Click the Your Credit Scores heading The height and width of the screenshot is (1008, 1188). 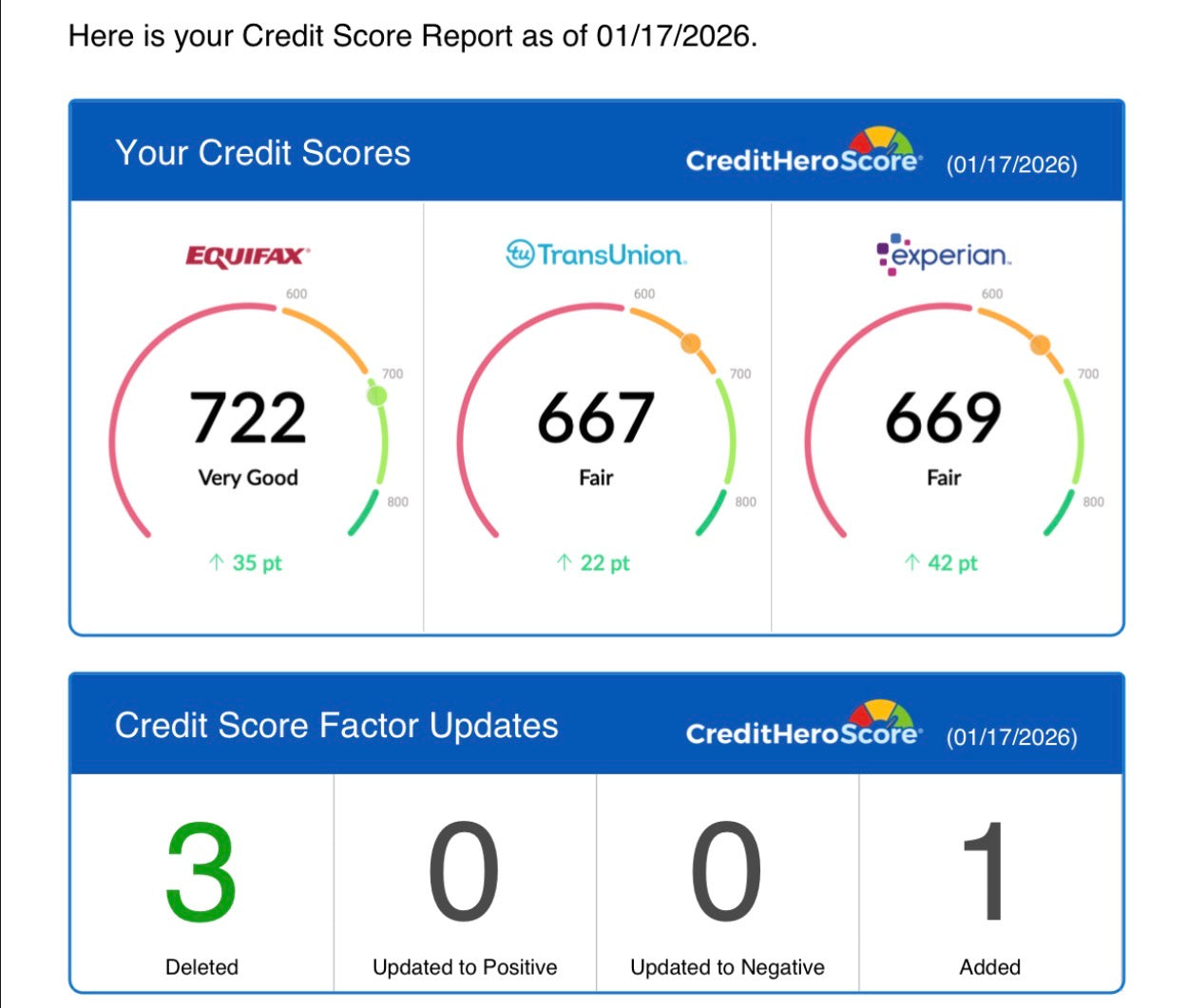pyautogui.click(x=262, y=153)
